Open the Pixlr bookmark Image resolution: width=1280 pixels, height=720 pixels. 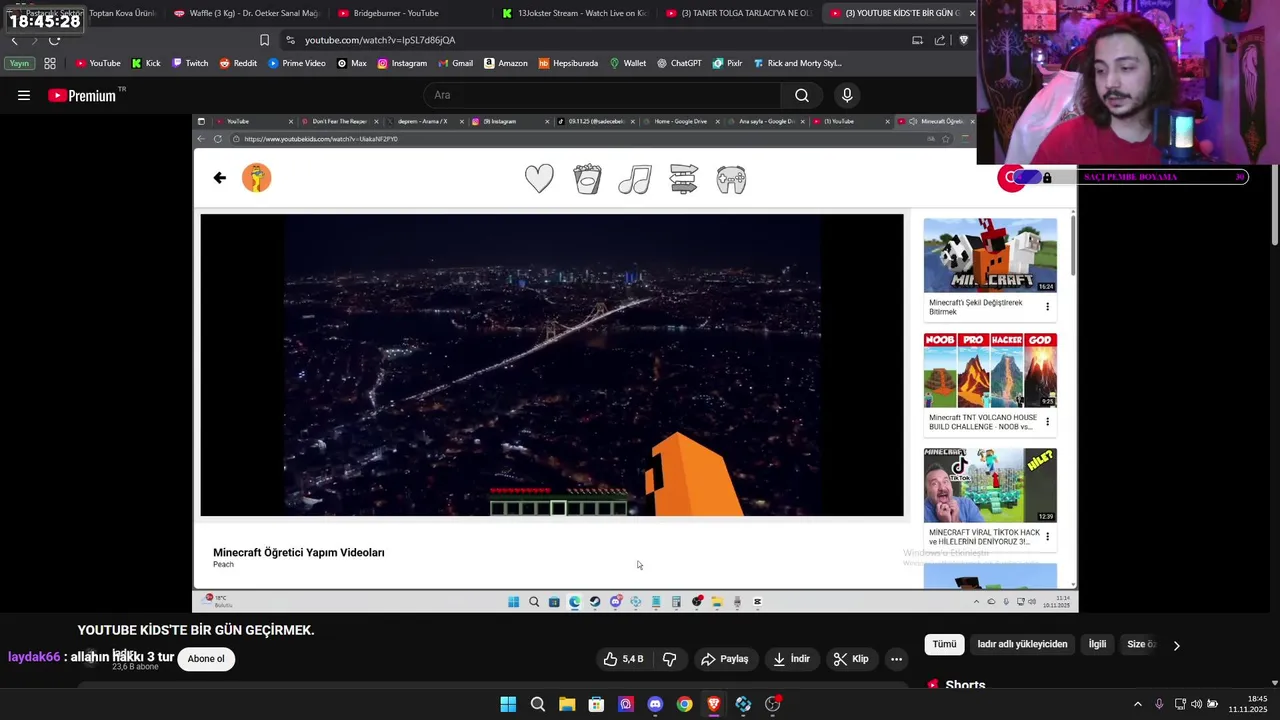click(x=727, y=63)
